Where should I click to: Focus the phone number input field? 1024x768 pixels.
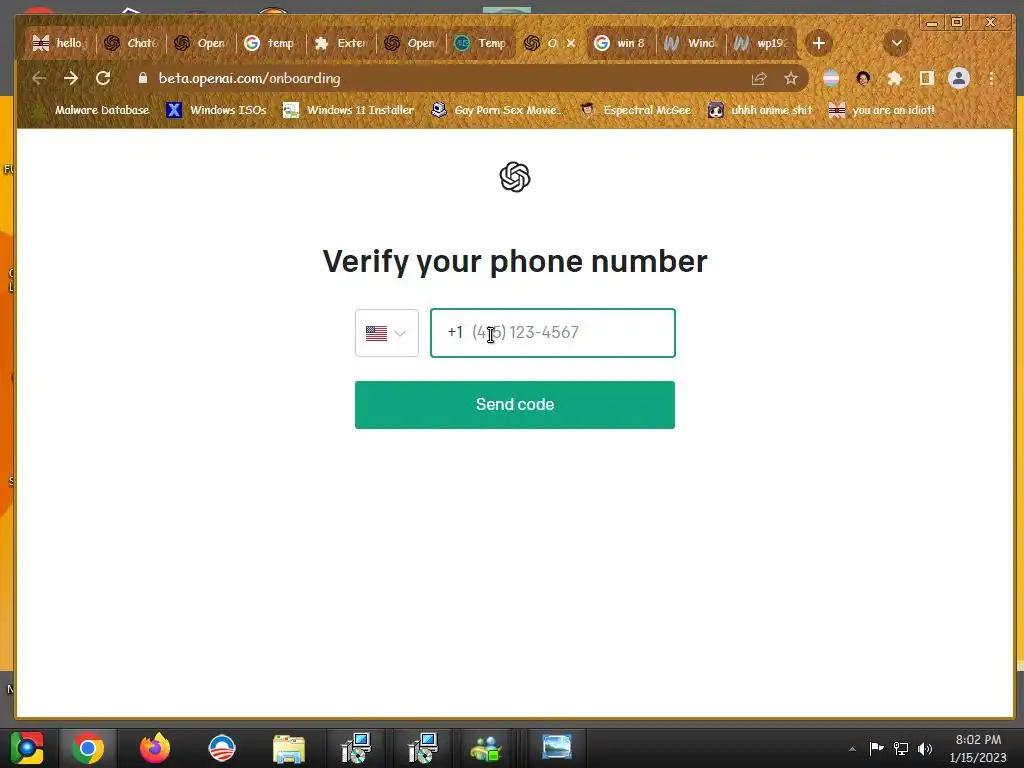tap(552, 333)
